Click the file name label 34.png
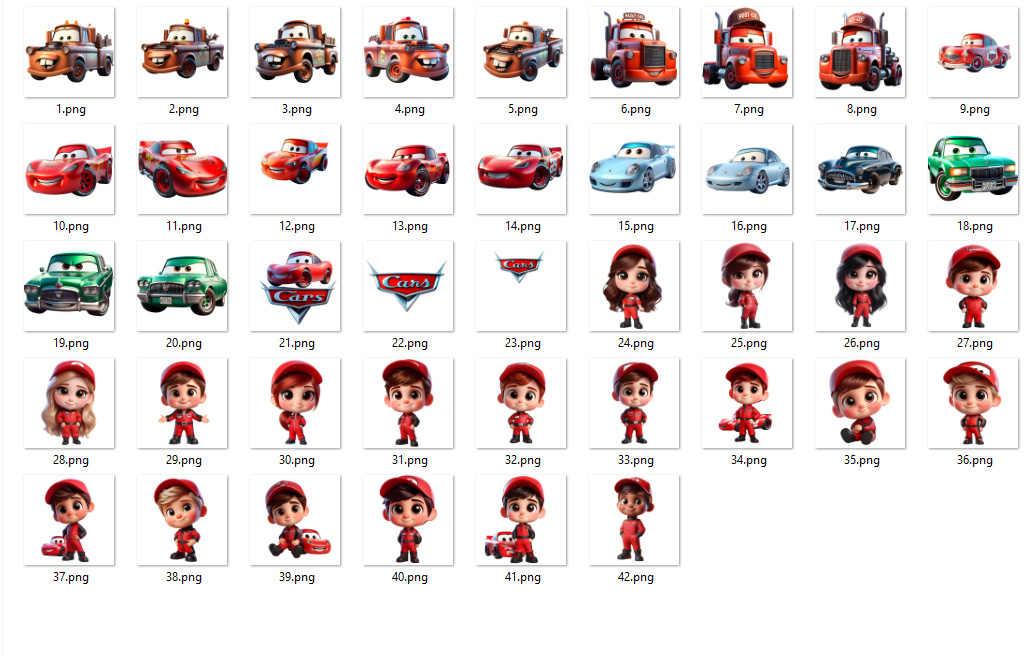Image resolution: width=1036 pixels, height=656 pixels. tap(749, 460)
